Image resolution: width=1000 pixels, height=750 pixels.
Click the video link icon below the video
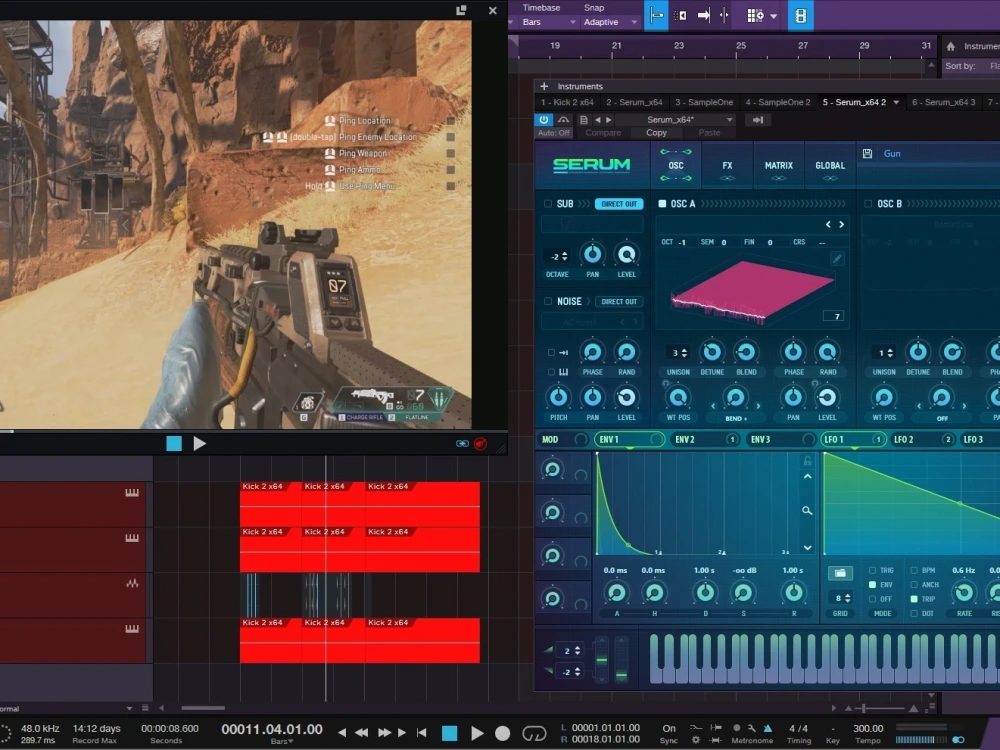pyautogui.click(x=462, y=443)
